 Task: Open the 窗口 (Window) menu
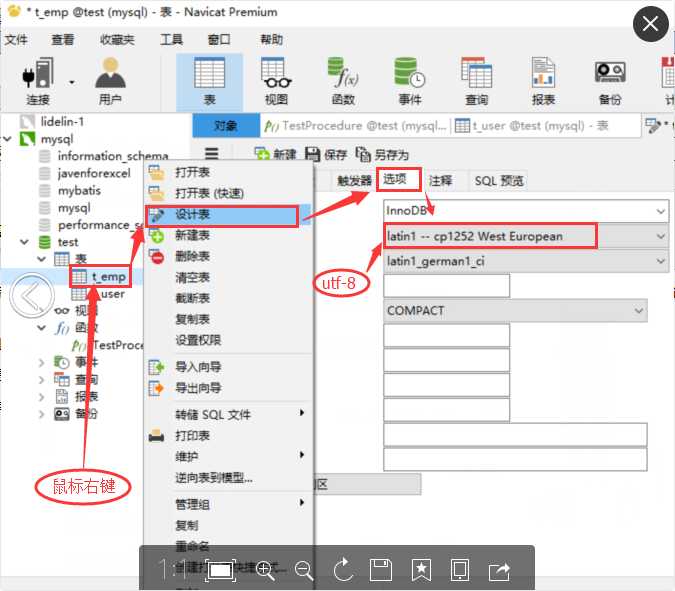point(219,40)
